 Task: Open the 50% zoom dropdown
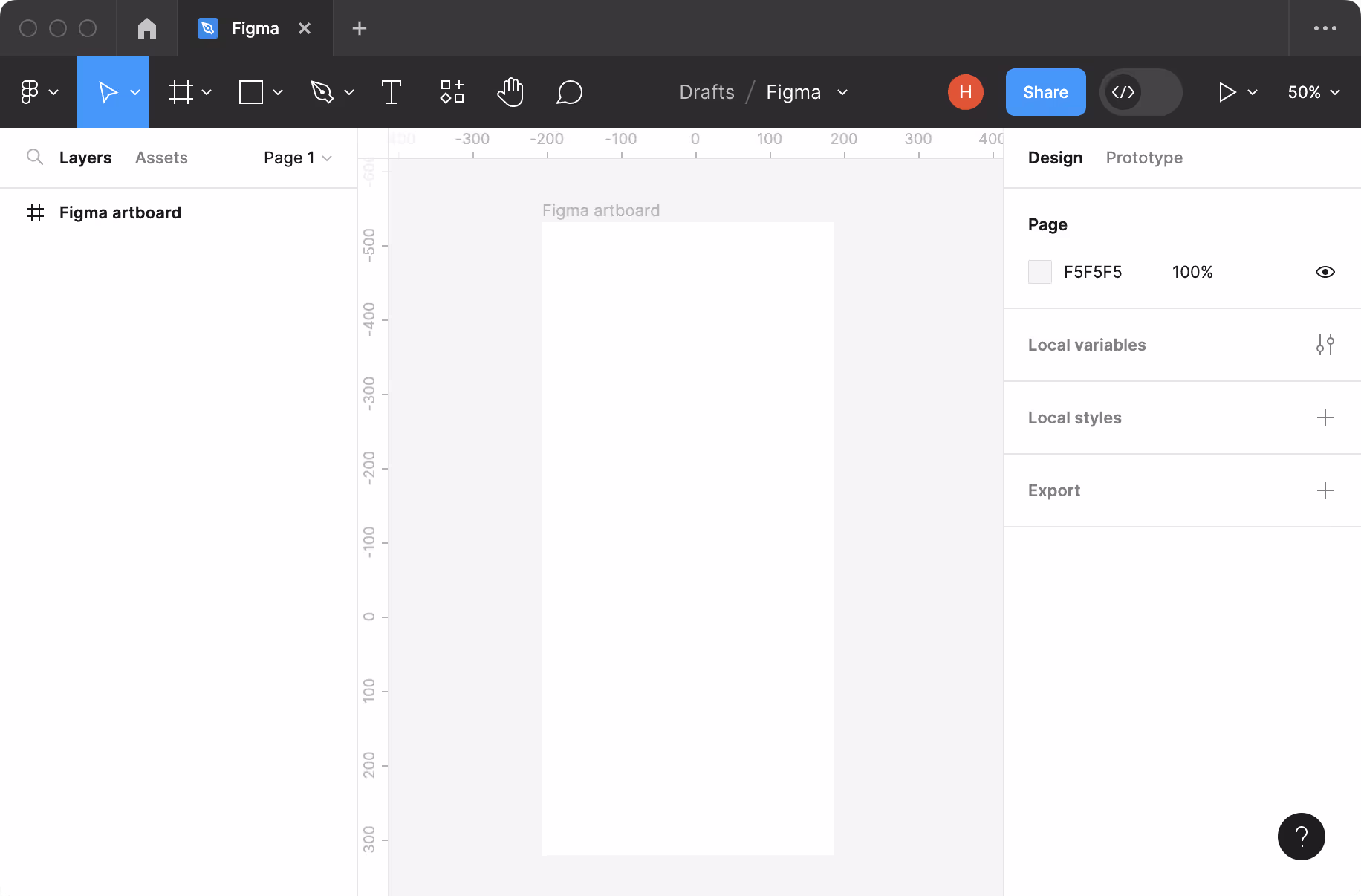tap(1314, 92)
